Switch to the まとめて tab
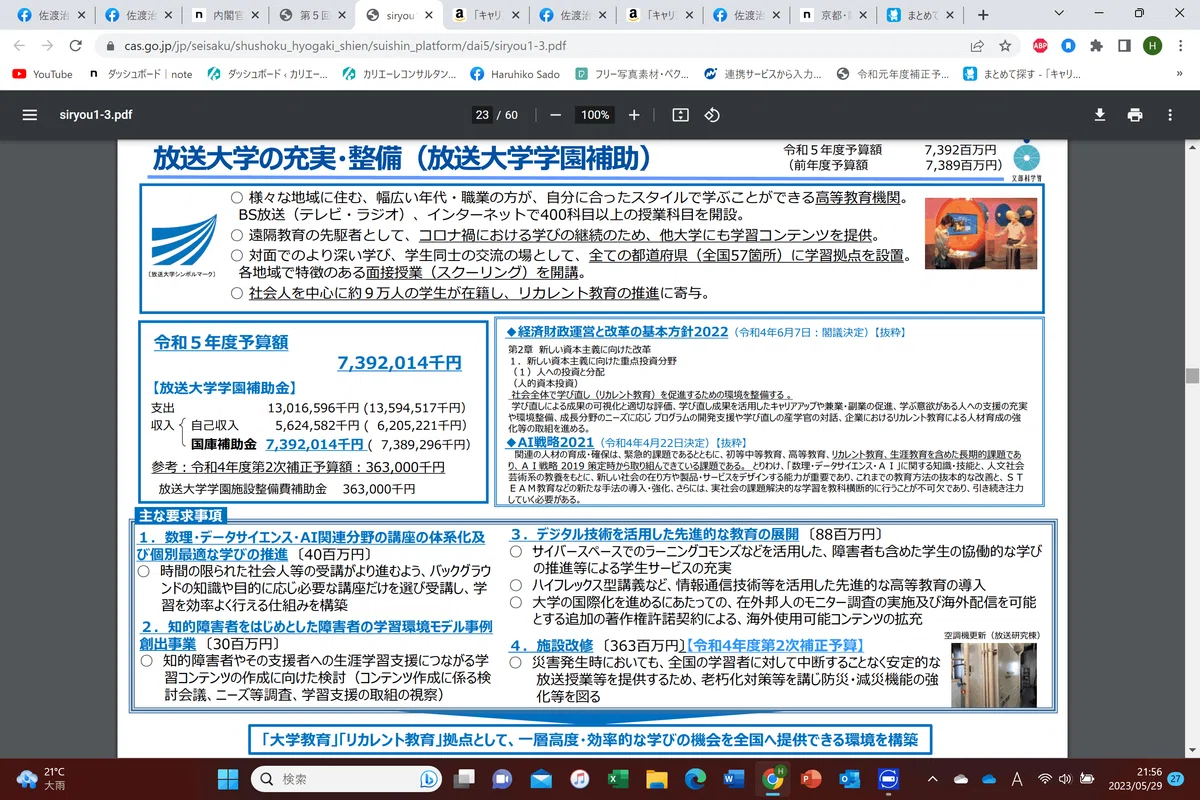 (921, 15)
